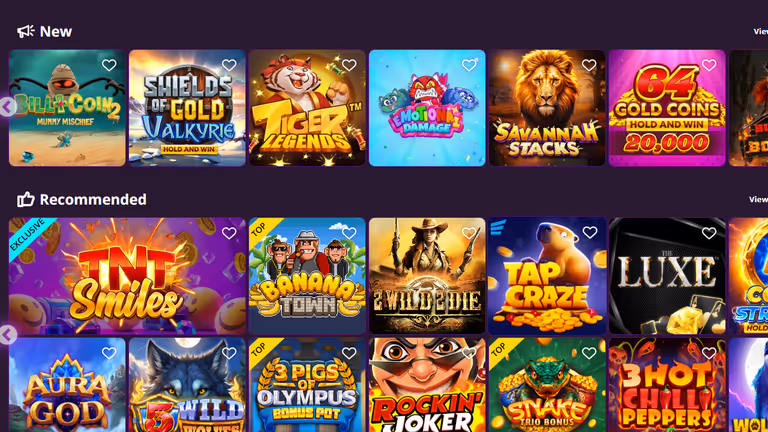This screenshot has width=768, height=432.
Task: Click previous arrow in Recommended carousel
Action: pos(7,335)
